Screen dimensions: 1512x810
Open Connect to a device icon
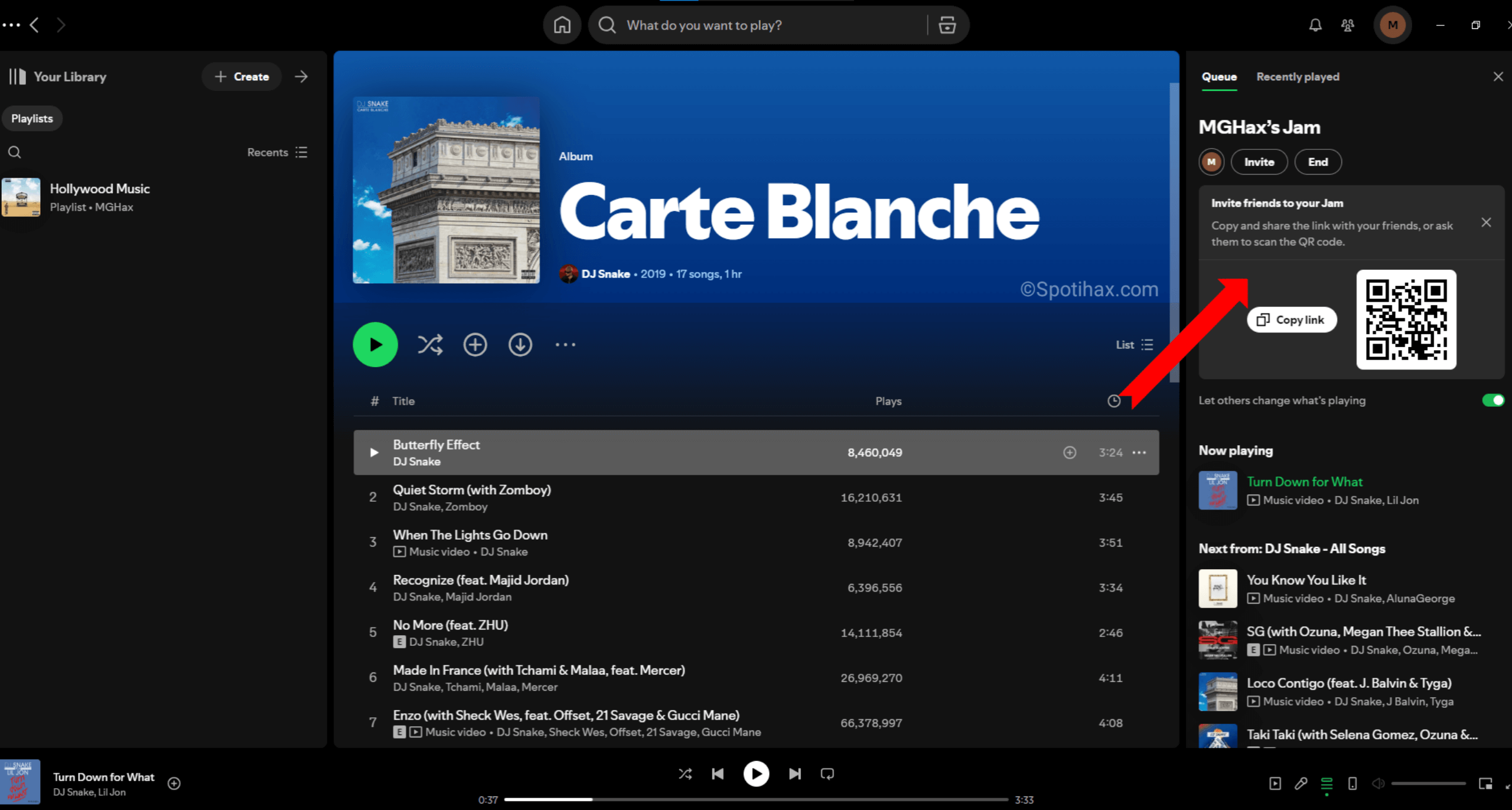click(x=1353, y=783)
